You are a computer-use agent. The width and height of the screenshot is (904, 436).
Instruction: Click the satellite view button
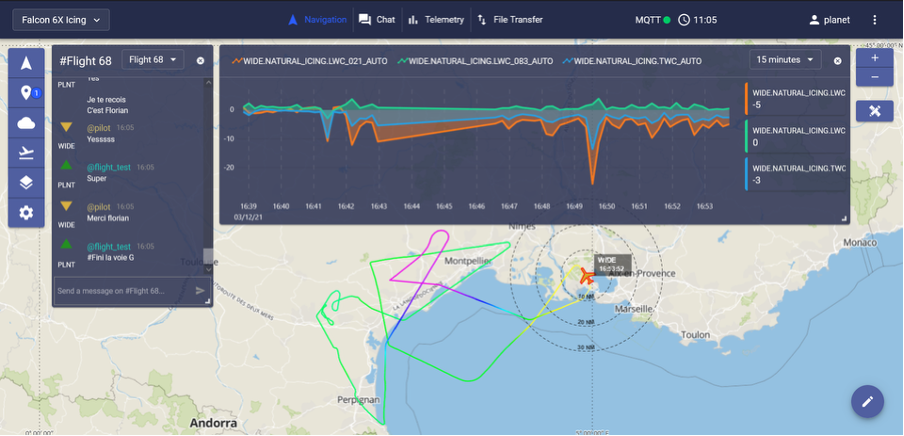point(875,111)
